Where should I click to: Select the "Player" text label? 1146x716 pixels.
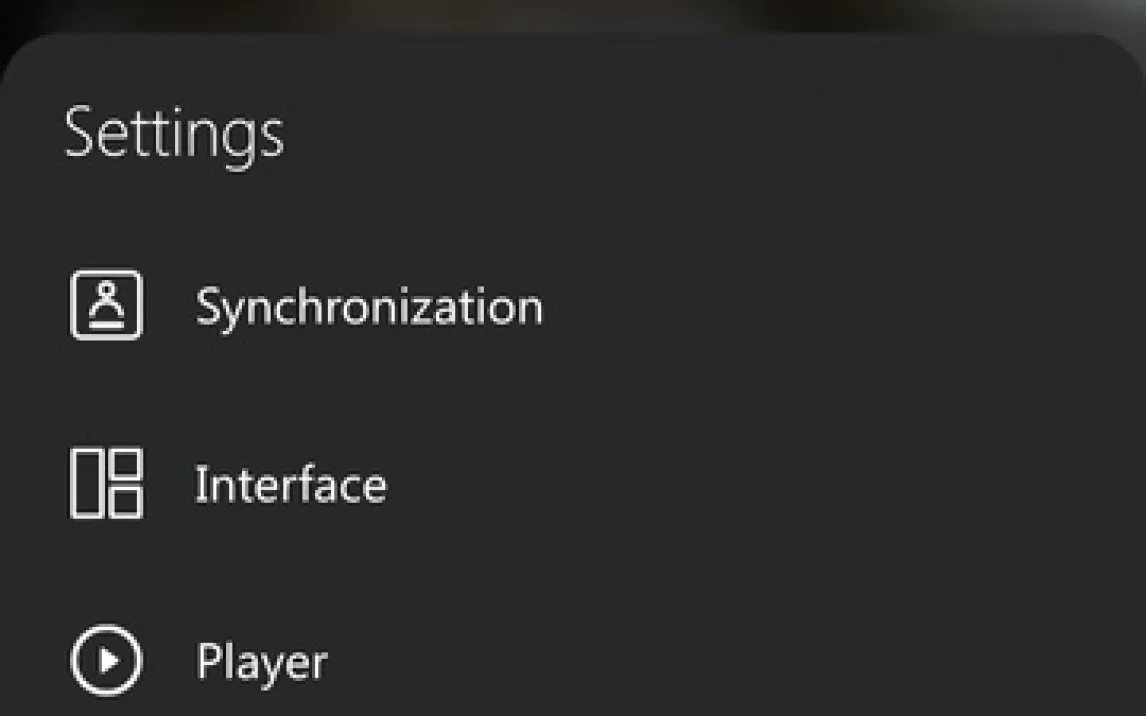coord(261,662)
